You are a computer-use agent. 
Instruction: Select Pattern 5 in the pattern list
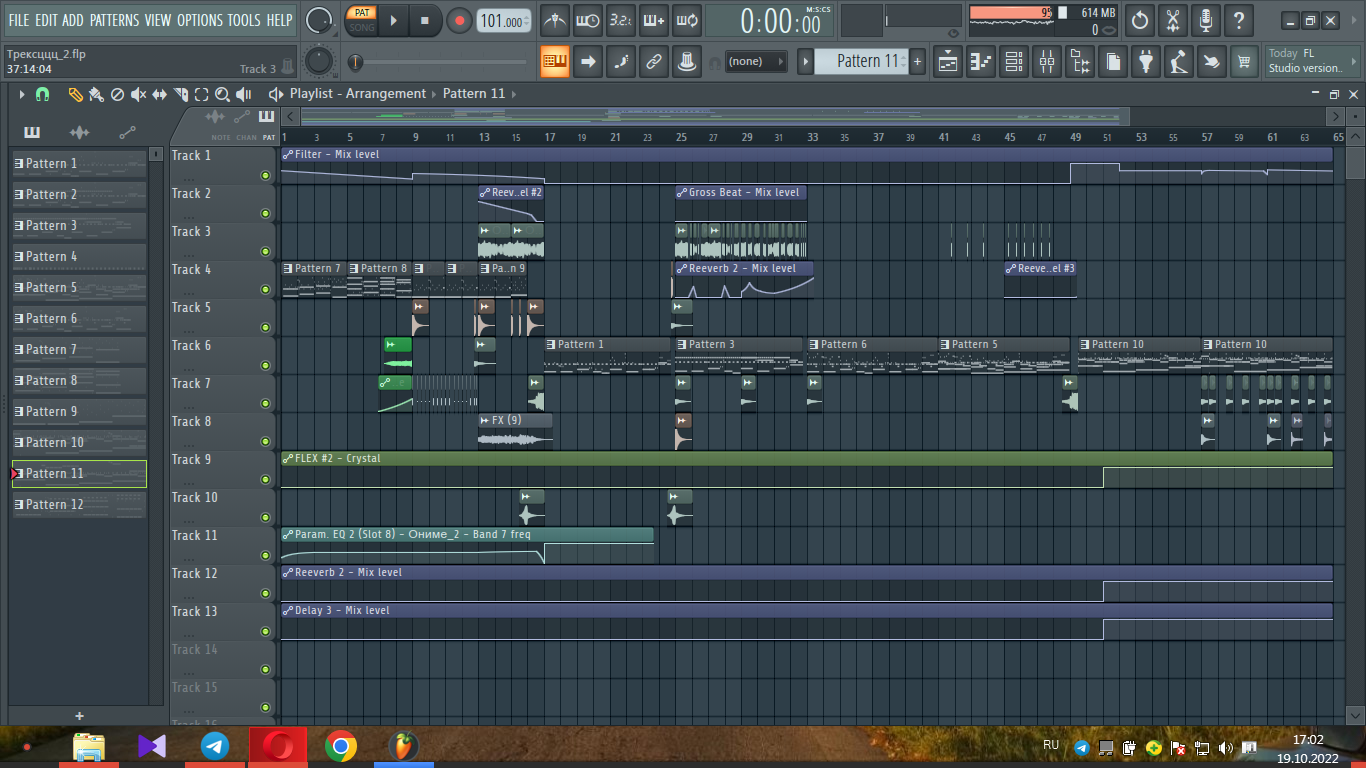(x=80, y=288)
